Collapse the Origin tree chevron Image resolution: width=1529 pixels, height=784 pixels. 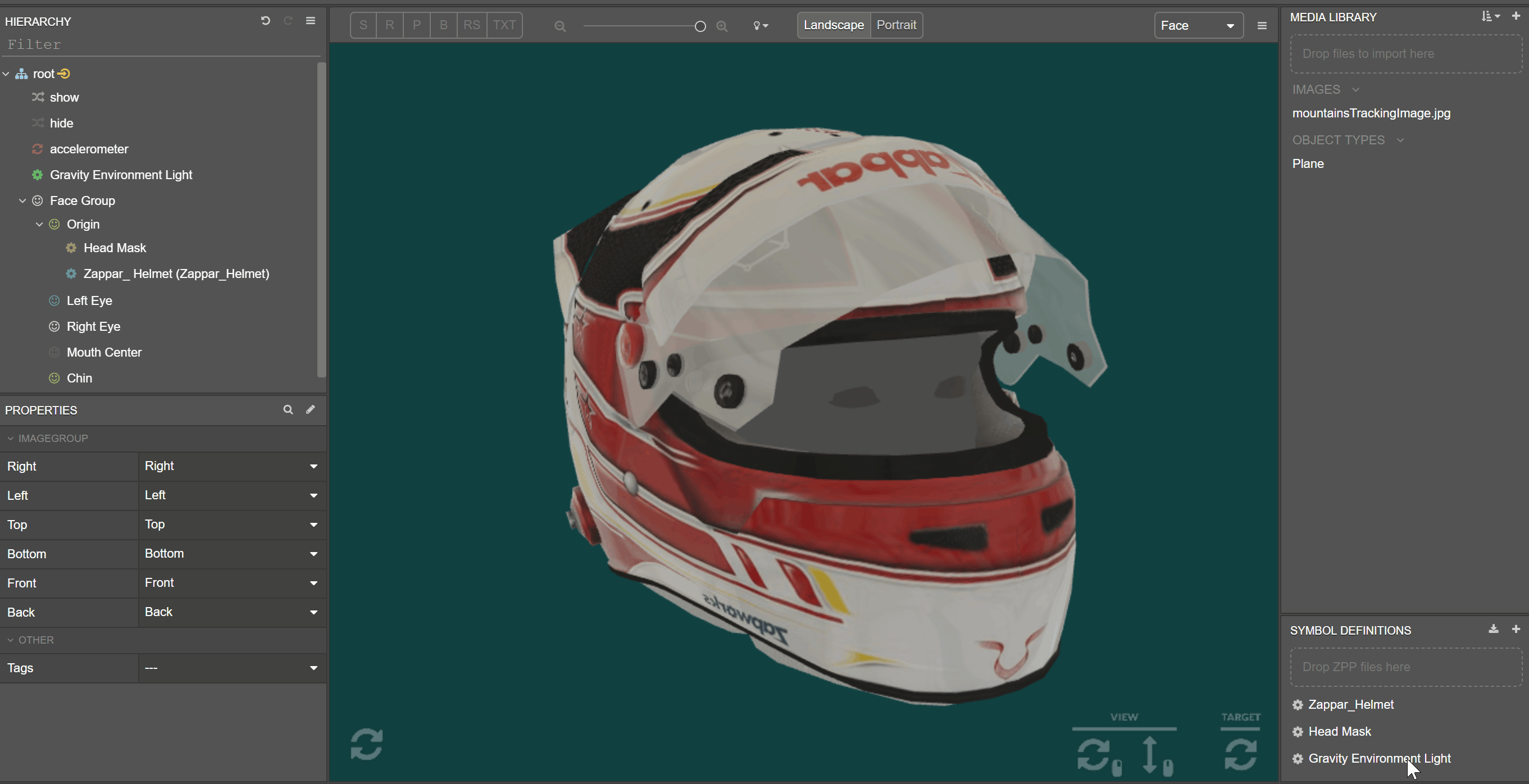point(39,224)
